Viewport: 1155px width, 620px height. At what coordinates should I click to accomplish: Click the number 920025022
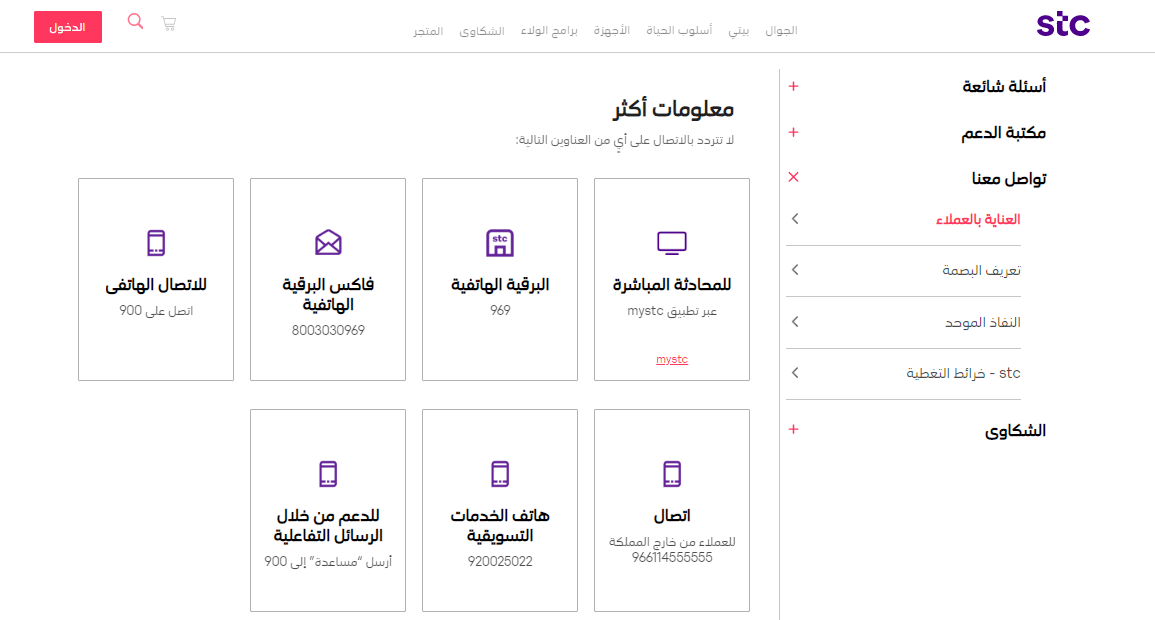tap(500, 562)
